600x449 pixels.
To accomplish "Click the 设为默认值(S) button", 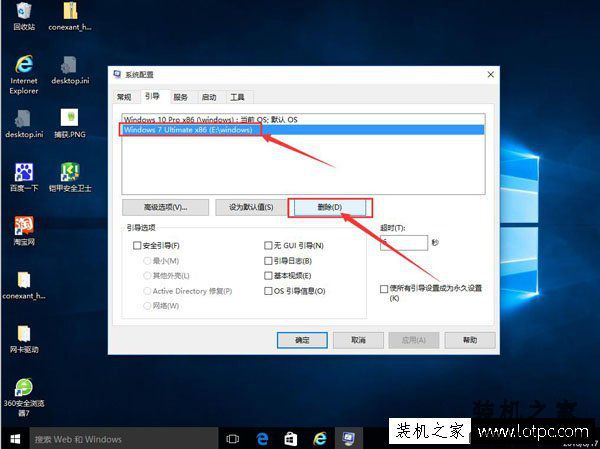I will [251, 207].
